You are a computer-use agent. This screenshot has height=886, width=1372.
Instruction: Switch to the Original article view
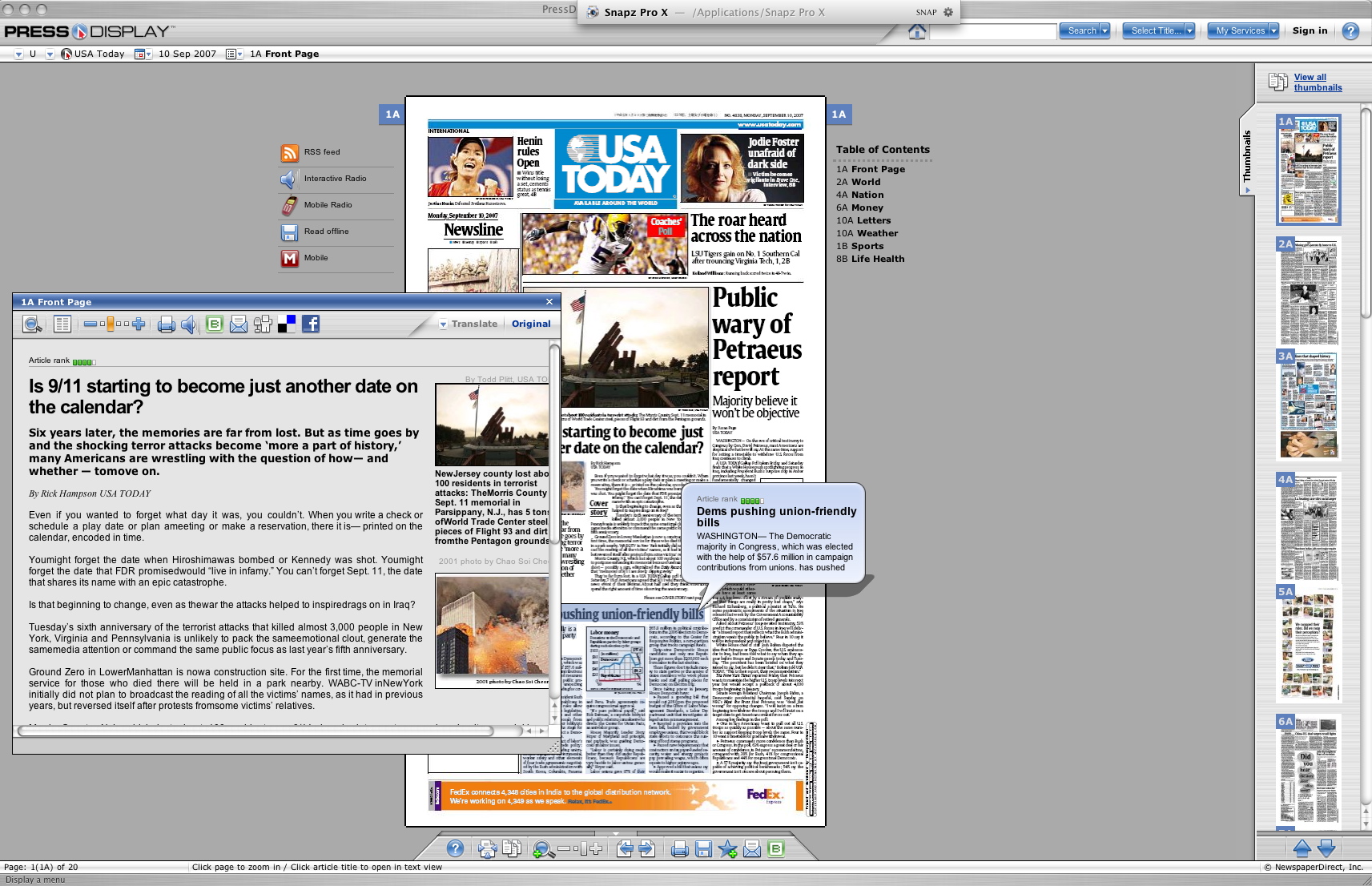pos(531,324)
